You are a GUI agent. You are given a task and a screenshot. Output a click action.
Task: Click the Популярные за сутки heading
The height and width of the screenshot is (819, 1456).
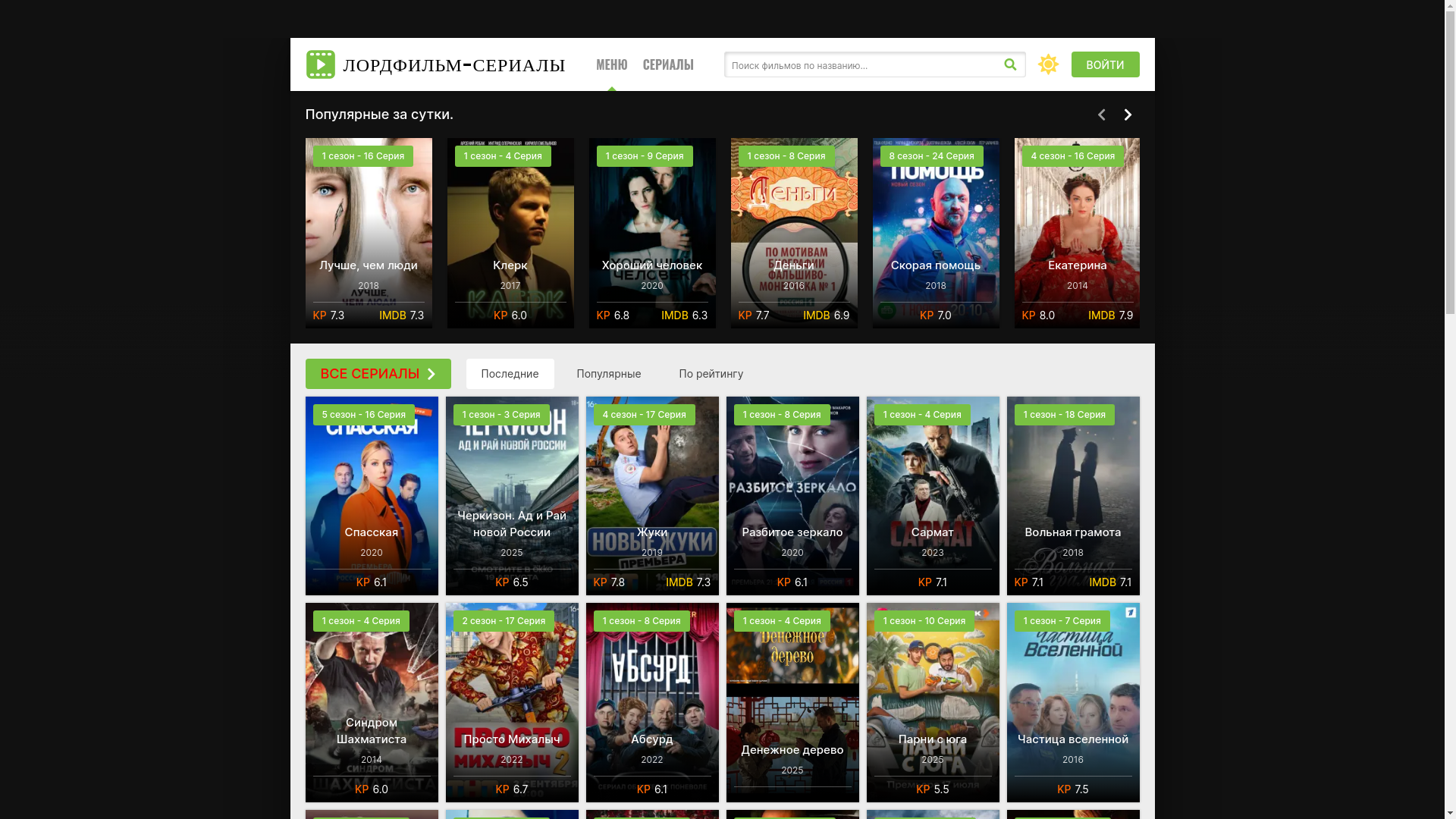click(379, 115)
